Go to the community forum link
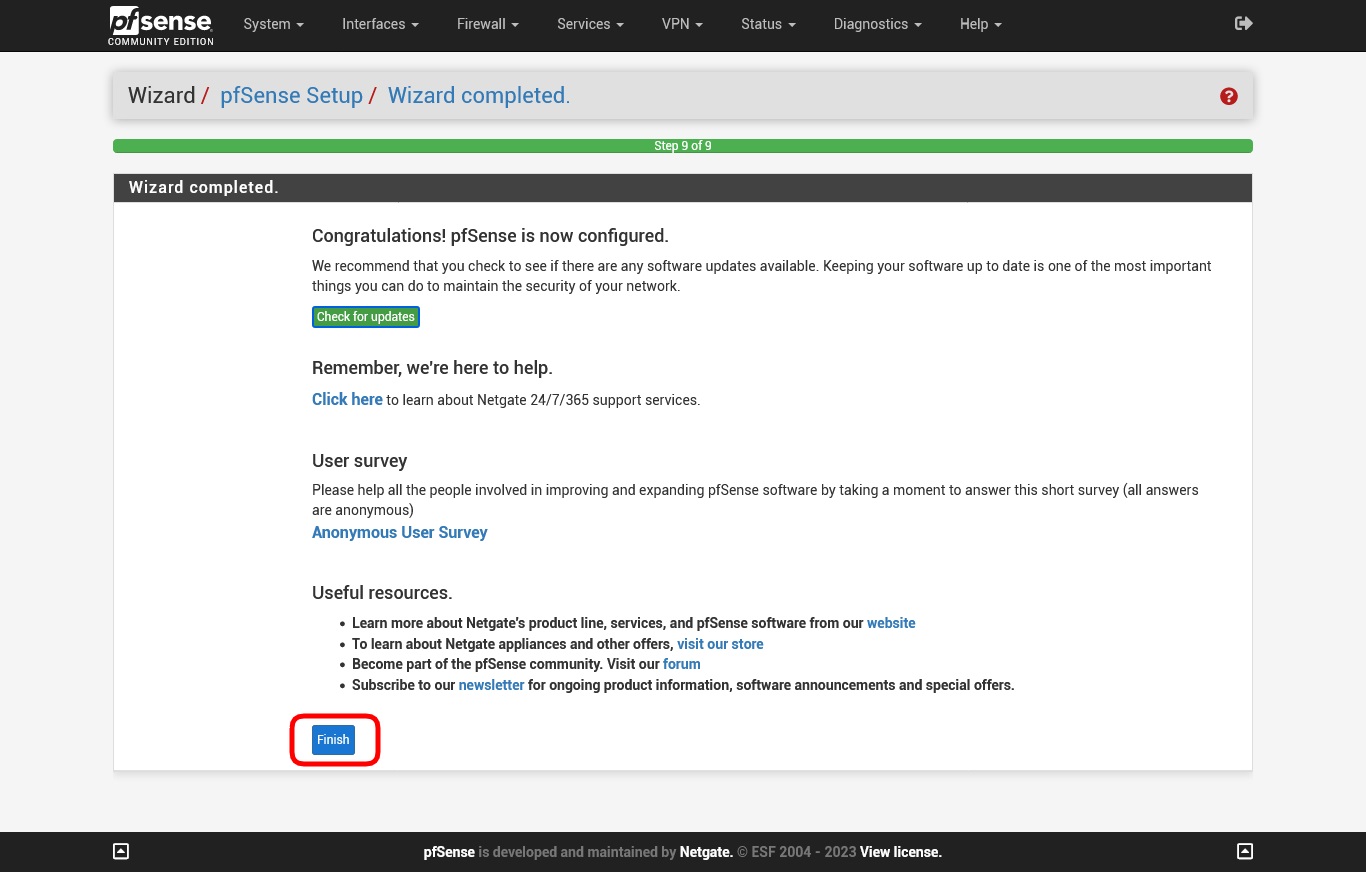Image resolution: width=1366 pixels, height=872 pixels. (x=682, y=664)
